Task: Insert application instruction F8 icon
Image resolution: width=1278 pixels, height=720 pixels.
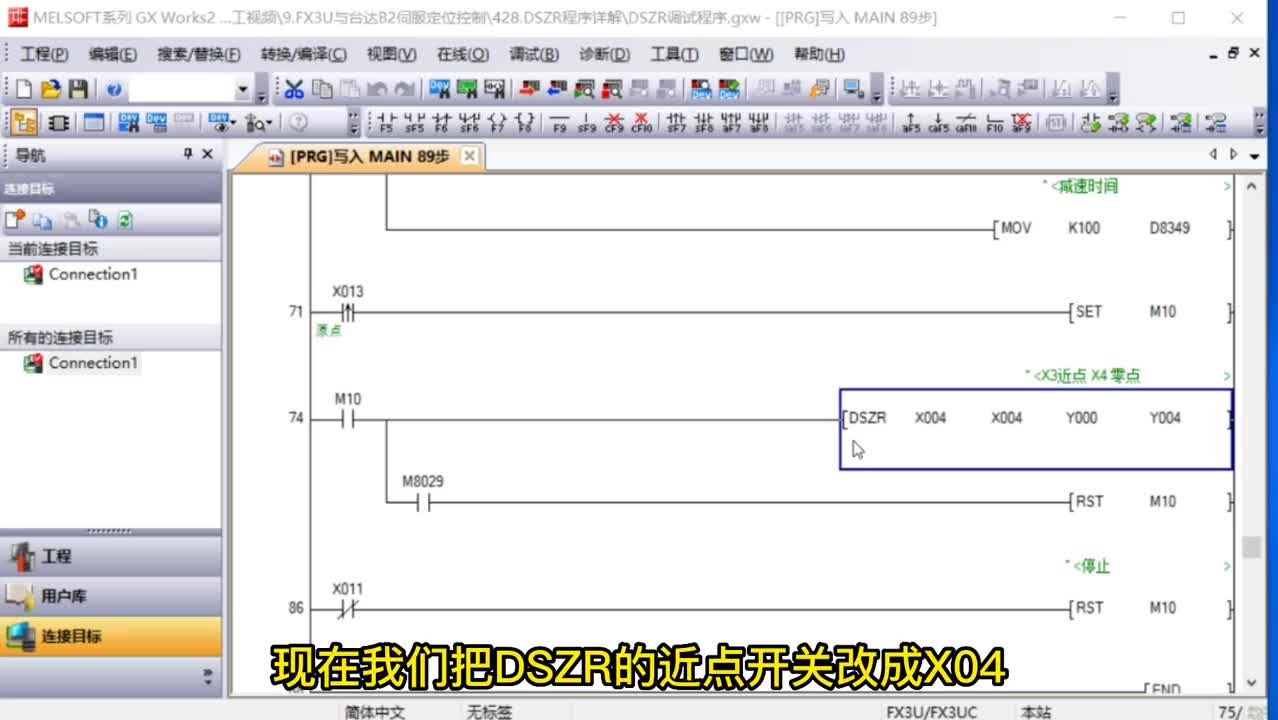Action: click(x=524, y=123)
